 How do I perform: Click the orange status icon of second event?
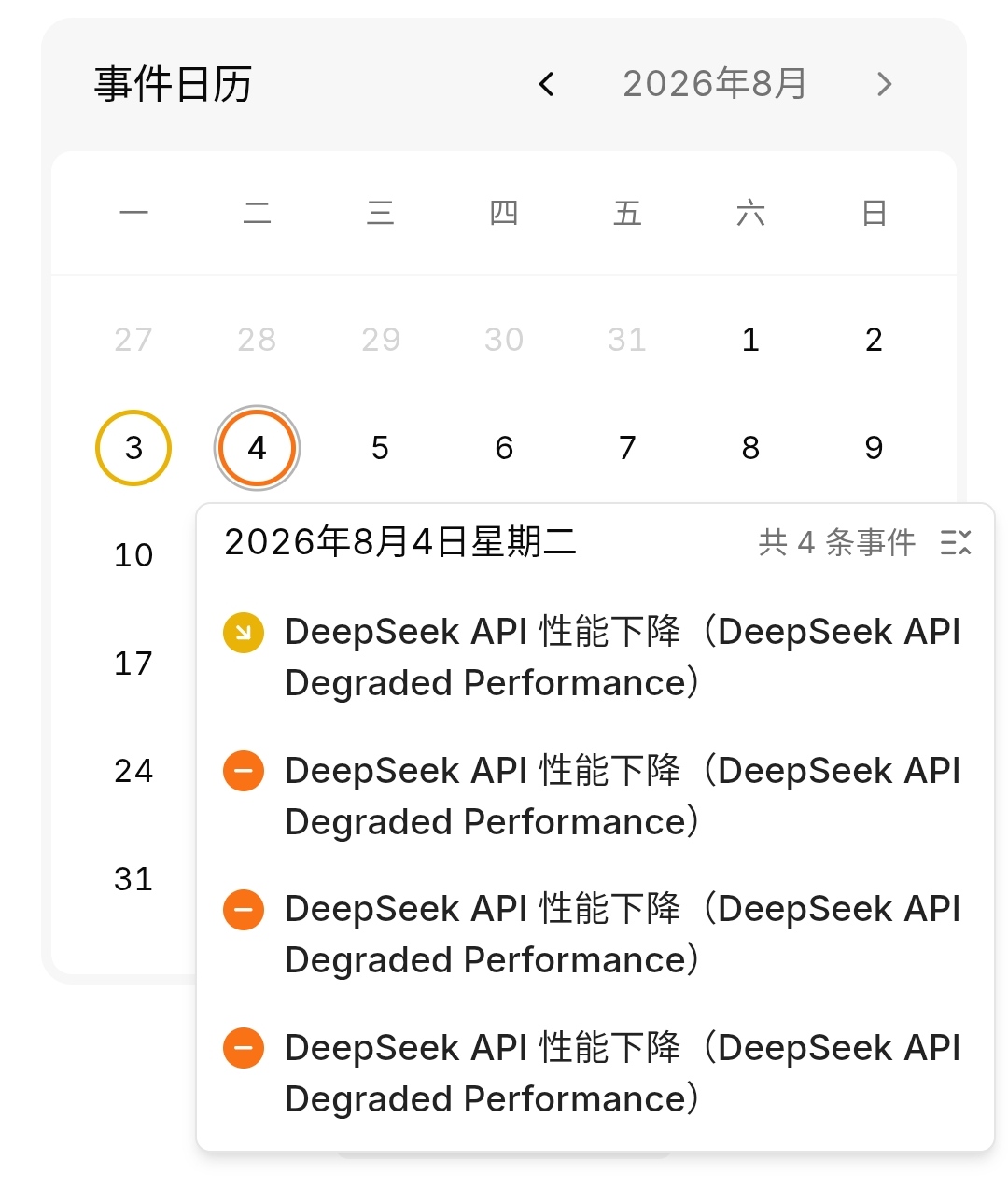[244, 771]
